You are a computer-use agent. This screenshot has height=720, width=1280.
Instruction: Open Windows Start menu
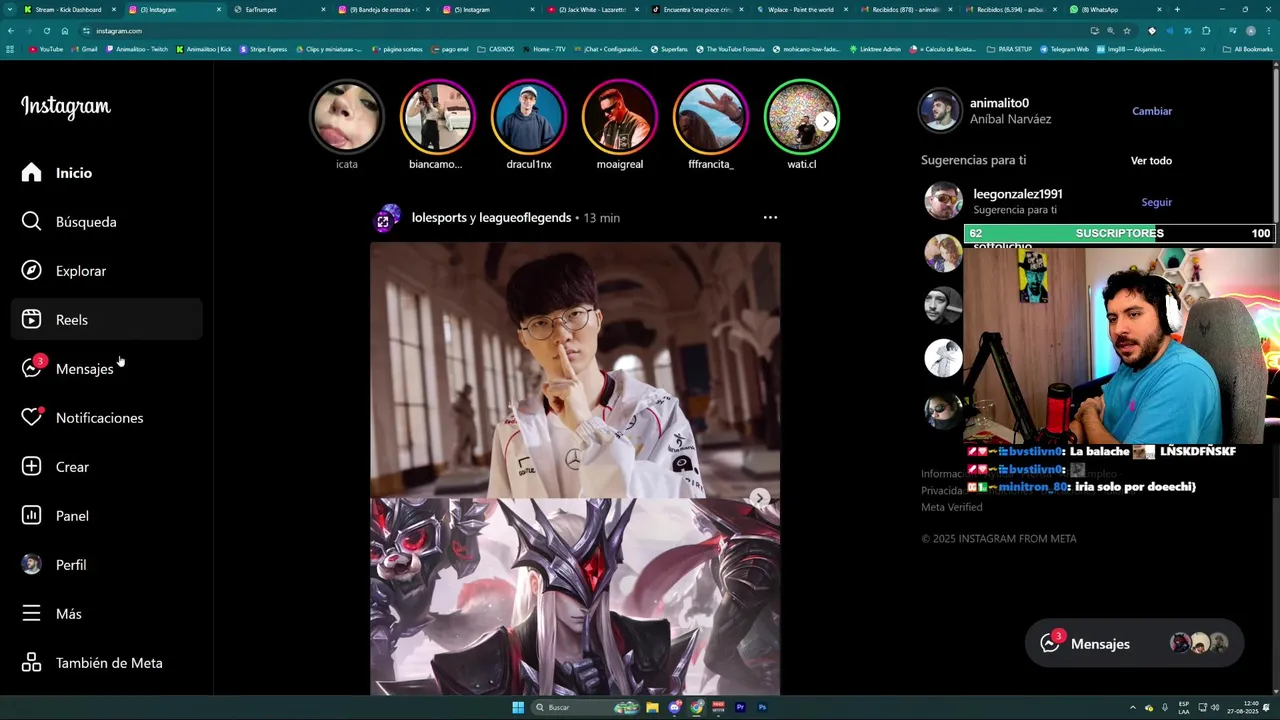518,707
